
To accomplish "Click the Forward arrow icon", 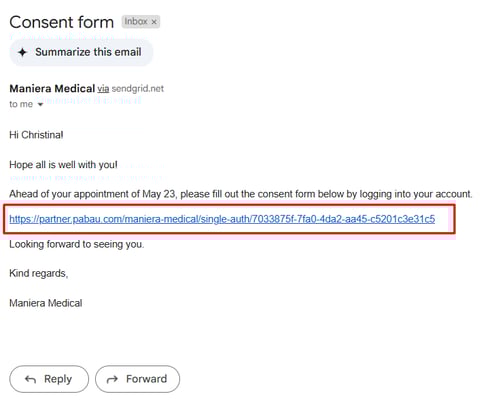I will pos(112,379).
